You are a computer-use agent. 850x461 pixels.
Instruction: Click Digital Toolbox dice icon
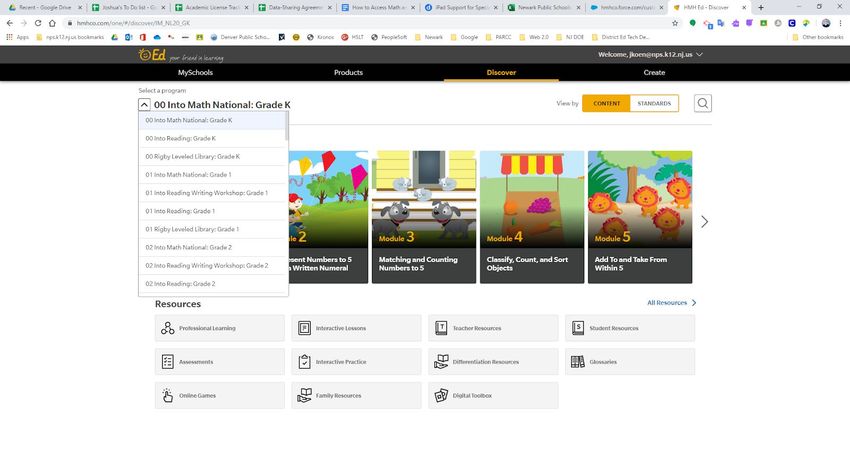441,395
